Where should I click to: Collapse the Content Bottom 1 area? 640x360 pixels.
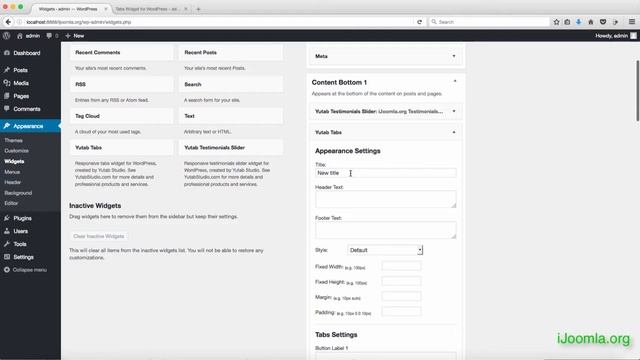click(x=455, y=82)
